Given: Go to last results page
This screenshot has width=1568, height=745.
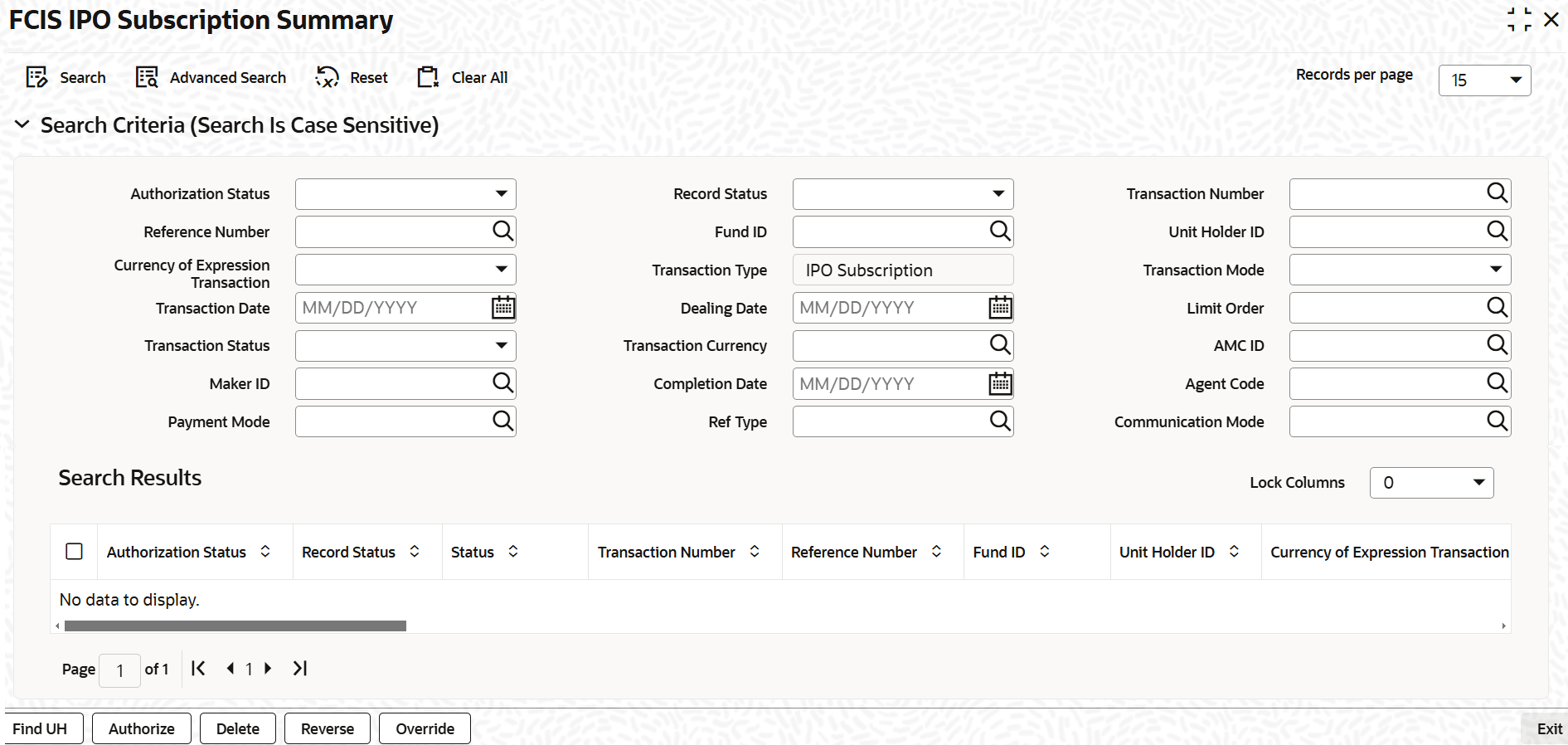Looking at the screenshot, I should pos(299,669).
